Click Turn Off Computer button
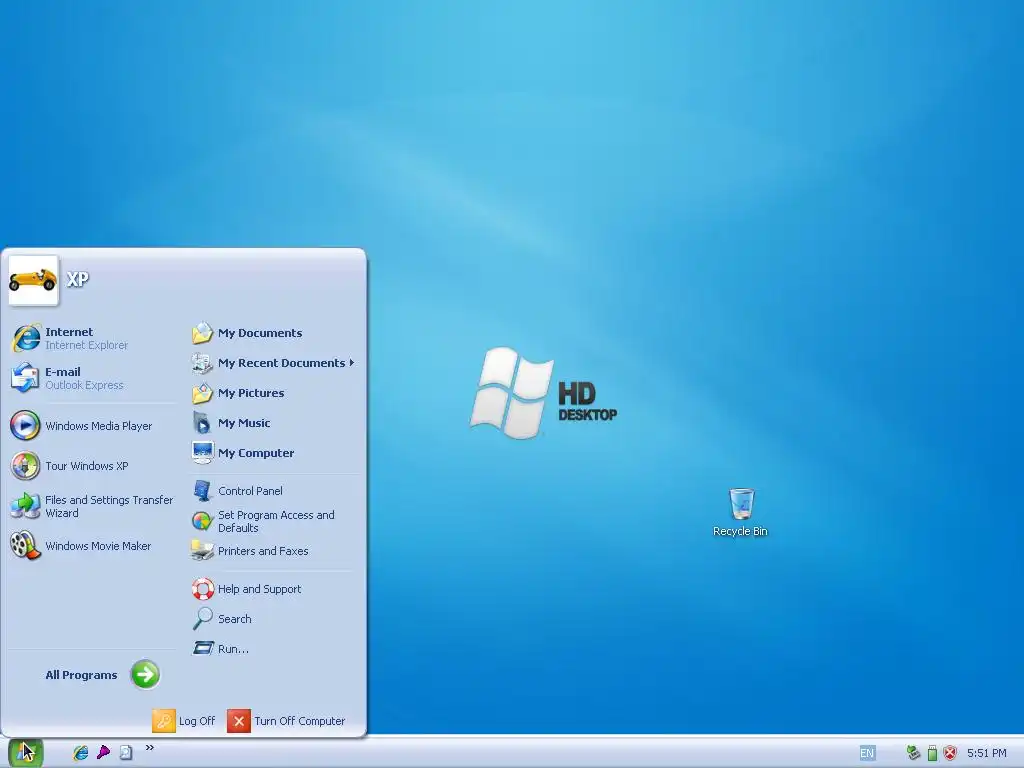The width and height of the screenshot is (1024, 768). 287,721
